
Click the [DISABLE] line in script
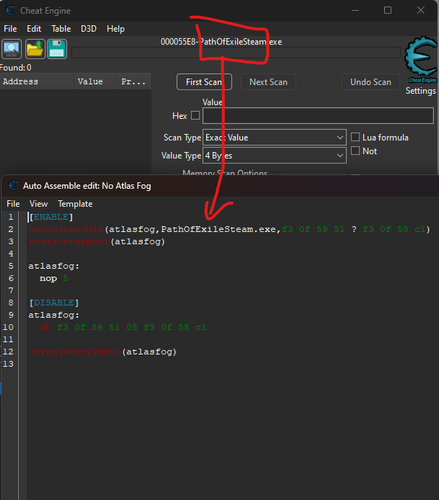tap(54, 303)
